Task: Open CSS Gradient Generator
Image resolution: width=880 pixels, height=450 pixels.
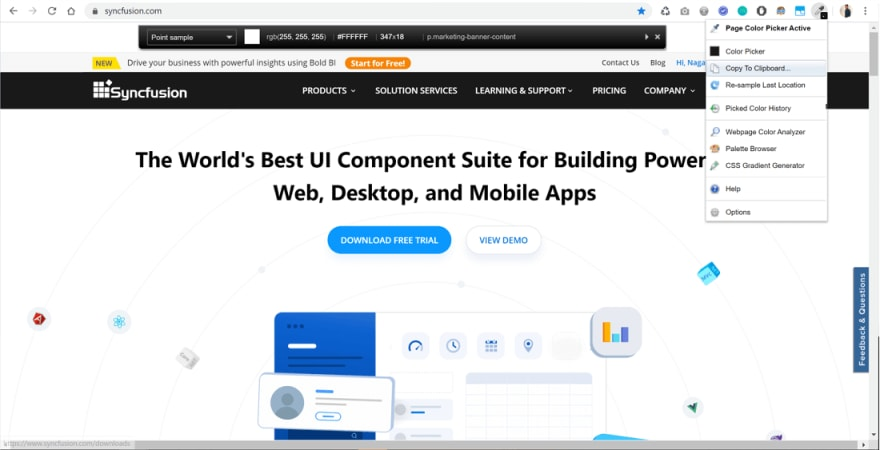Action: click(x=766, y=166)
